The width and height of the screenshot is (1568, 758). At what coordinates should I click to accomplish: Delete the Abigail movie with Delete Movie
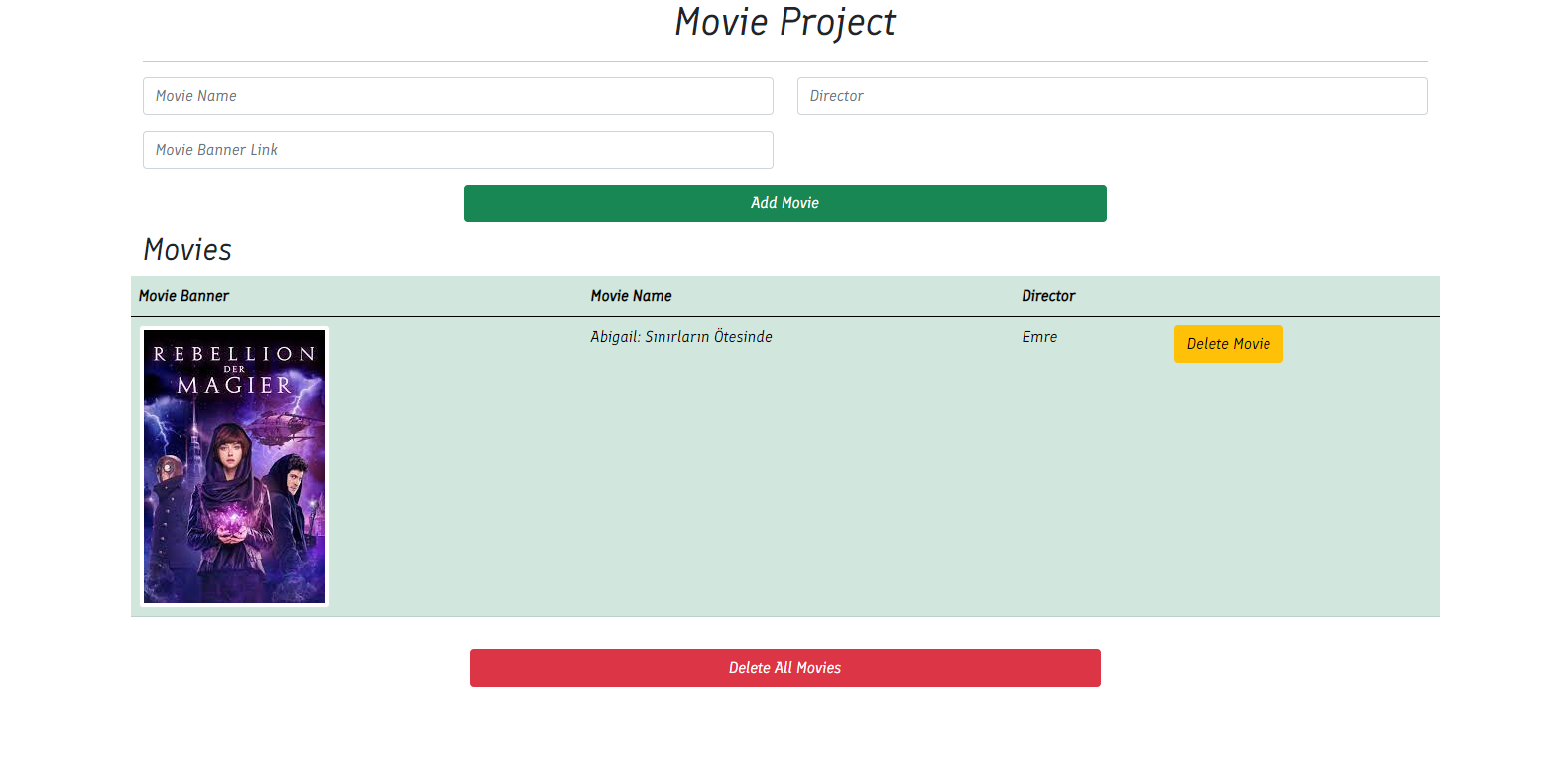click(1228, 344)
